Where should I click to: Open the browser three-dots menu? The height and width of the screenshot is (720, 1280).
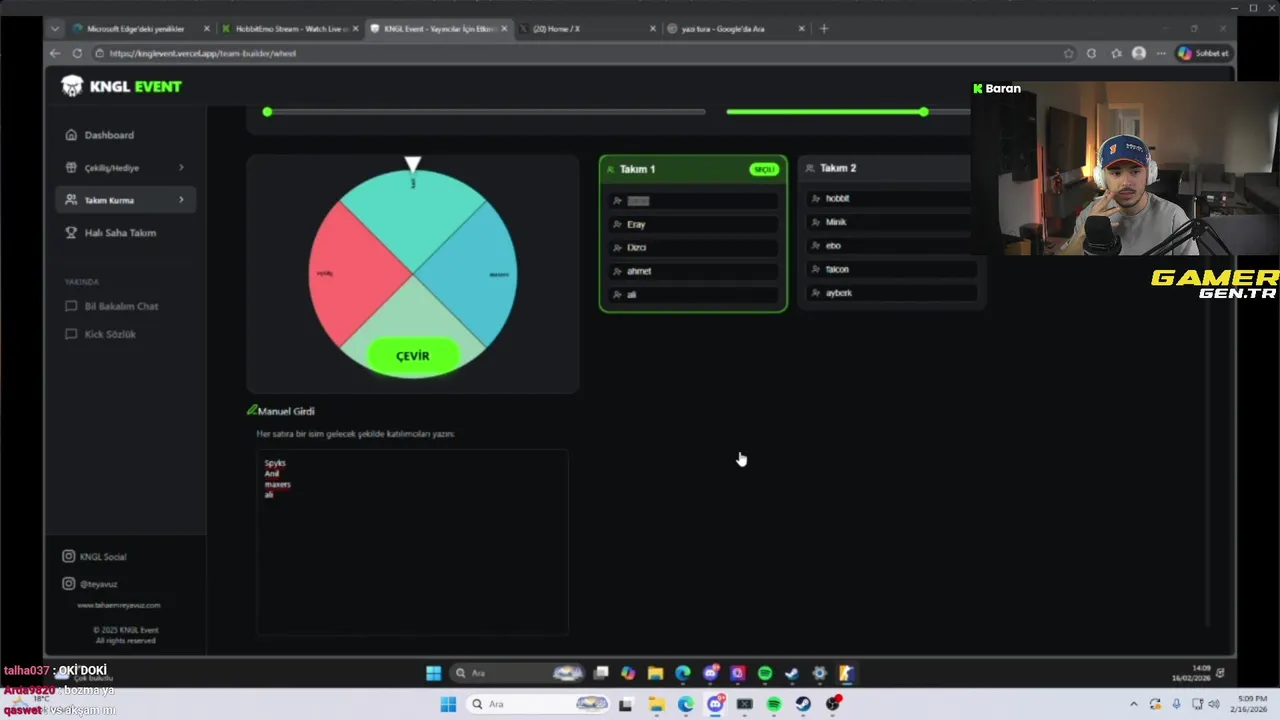1161,53
